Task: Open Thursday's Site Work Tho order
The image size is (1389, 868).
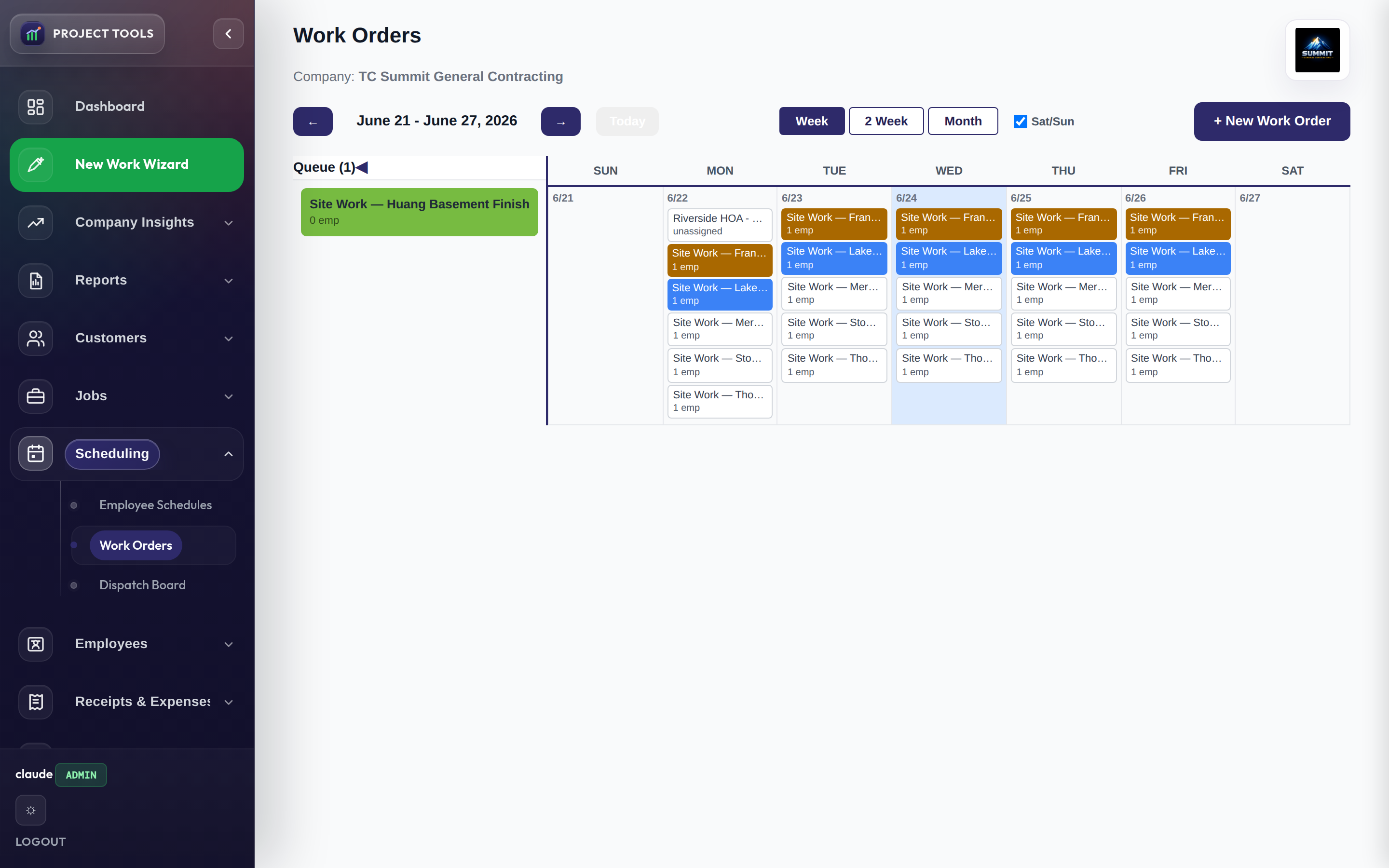Action: 1063,365
